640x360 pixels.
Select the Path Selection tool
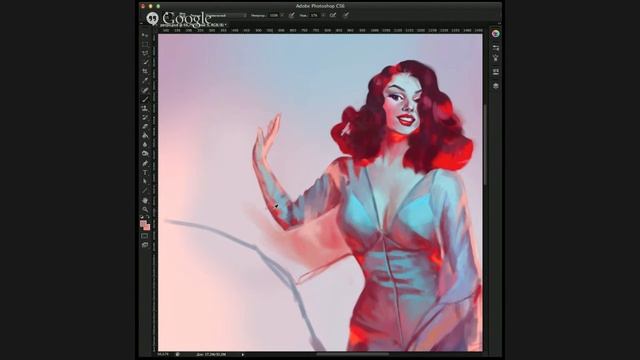145,181
